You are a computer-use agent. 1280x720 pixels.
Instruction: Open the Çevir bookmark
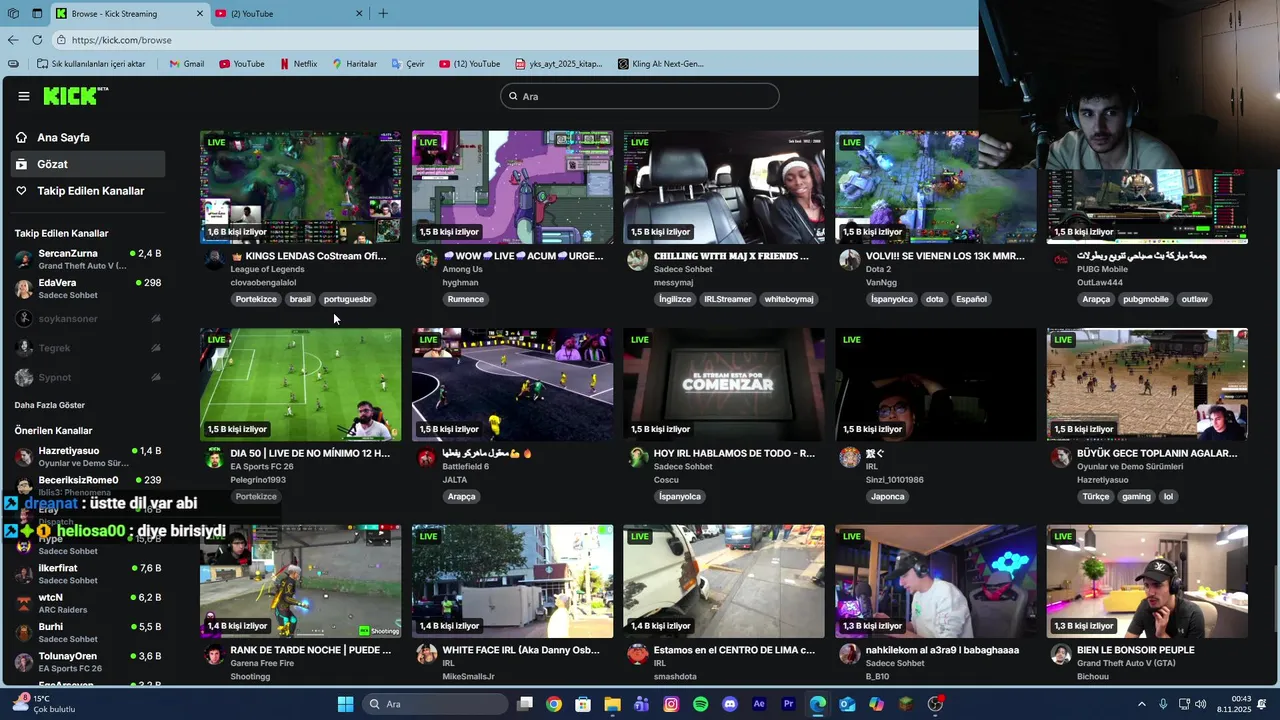click(408, 64)
